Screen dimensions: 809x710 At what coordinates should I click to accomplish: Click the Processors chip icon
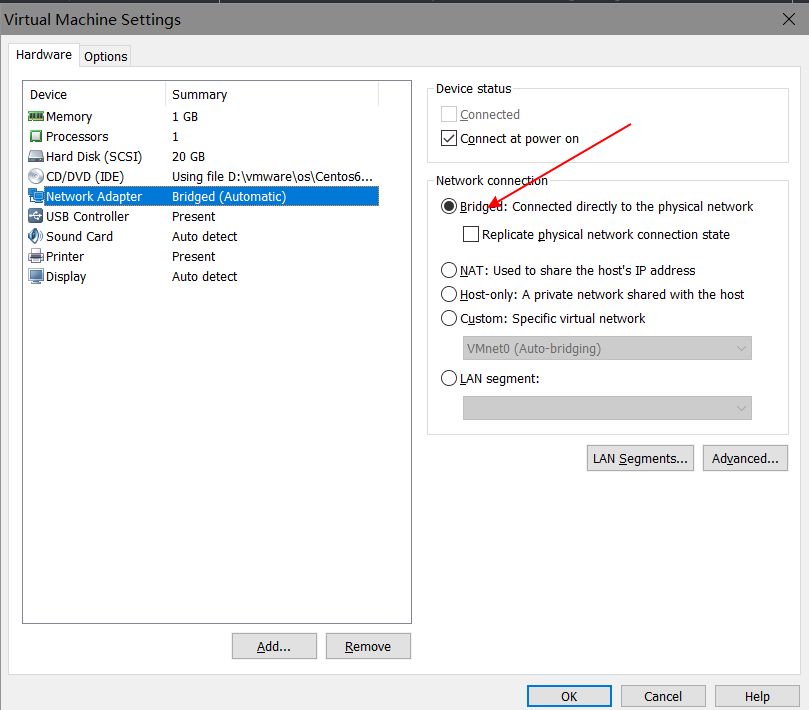point(36,136)
